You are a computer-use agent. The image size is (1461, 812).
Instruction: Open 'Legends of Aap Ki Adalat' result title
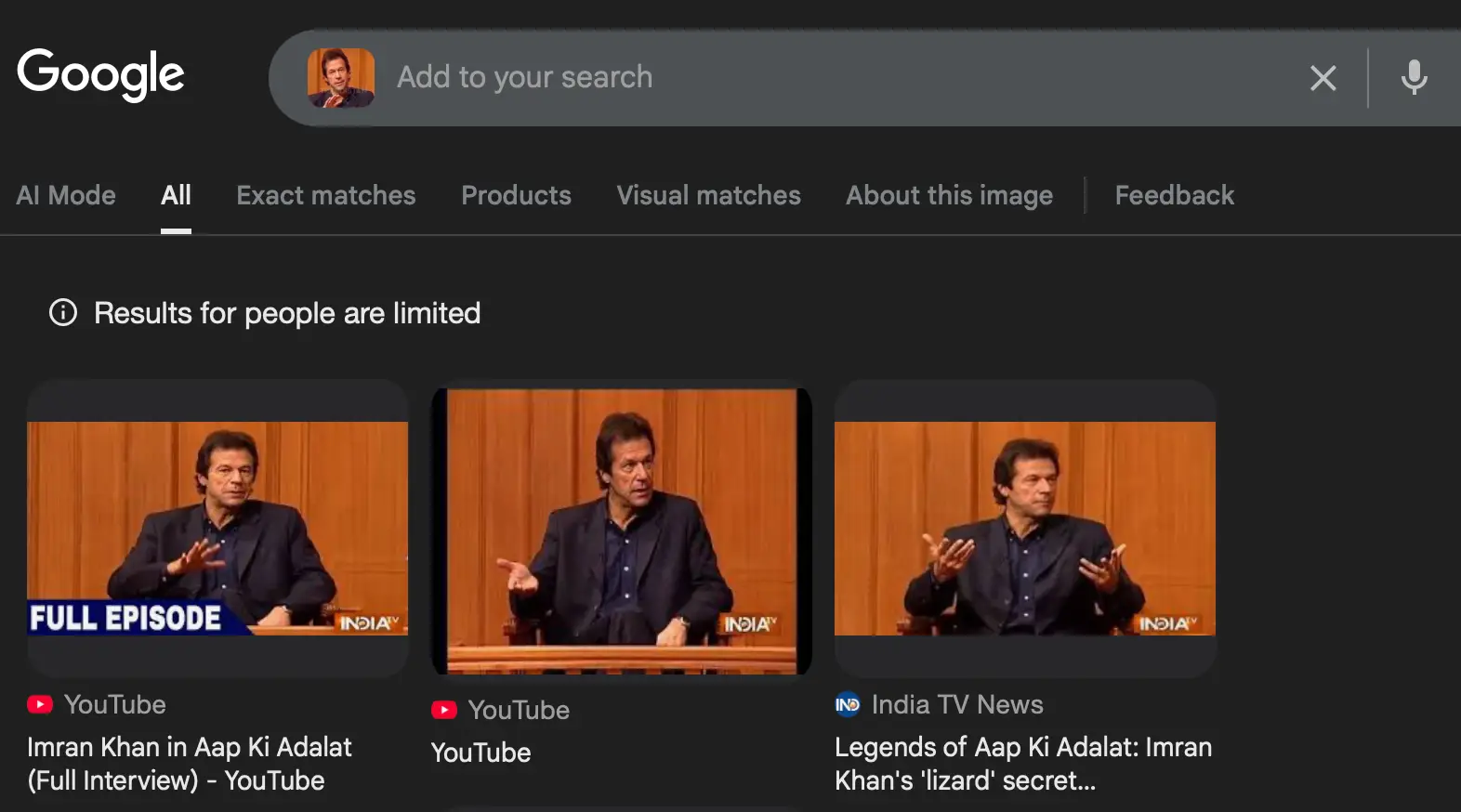point(1022,764)
